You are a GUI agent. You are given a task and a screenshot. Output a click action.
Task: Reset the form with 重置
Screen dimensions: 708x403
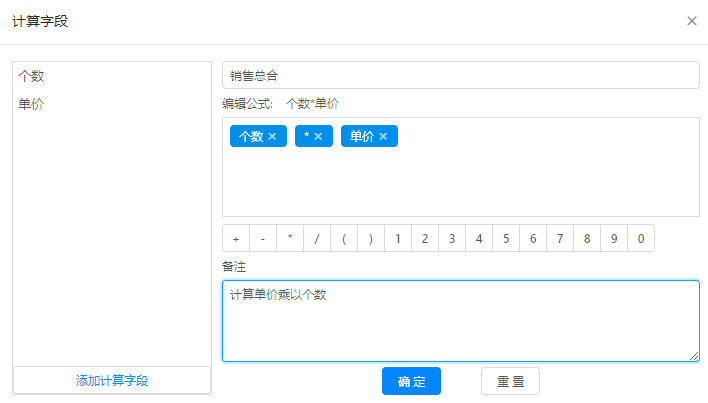coord(510,382)
